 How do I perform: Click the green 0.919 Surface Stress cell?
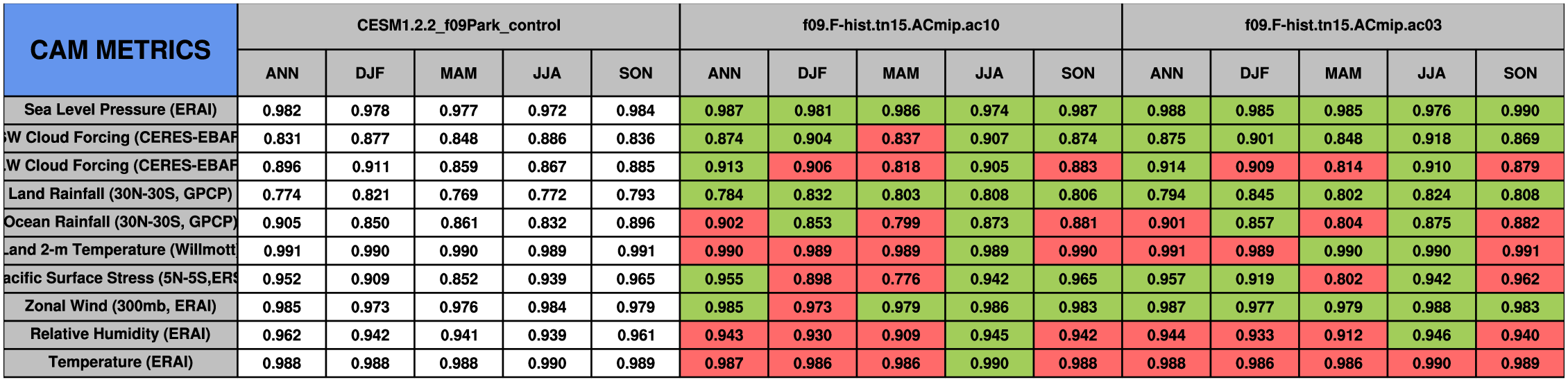tap(1254, 279)
